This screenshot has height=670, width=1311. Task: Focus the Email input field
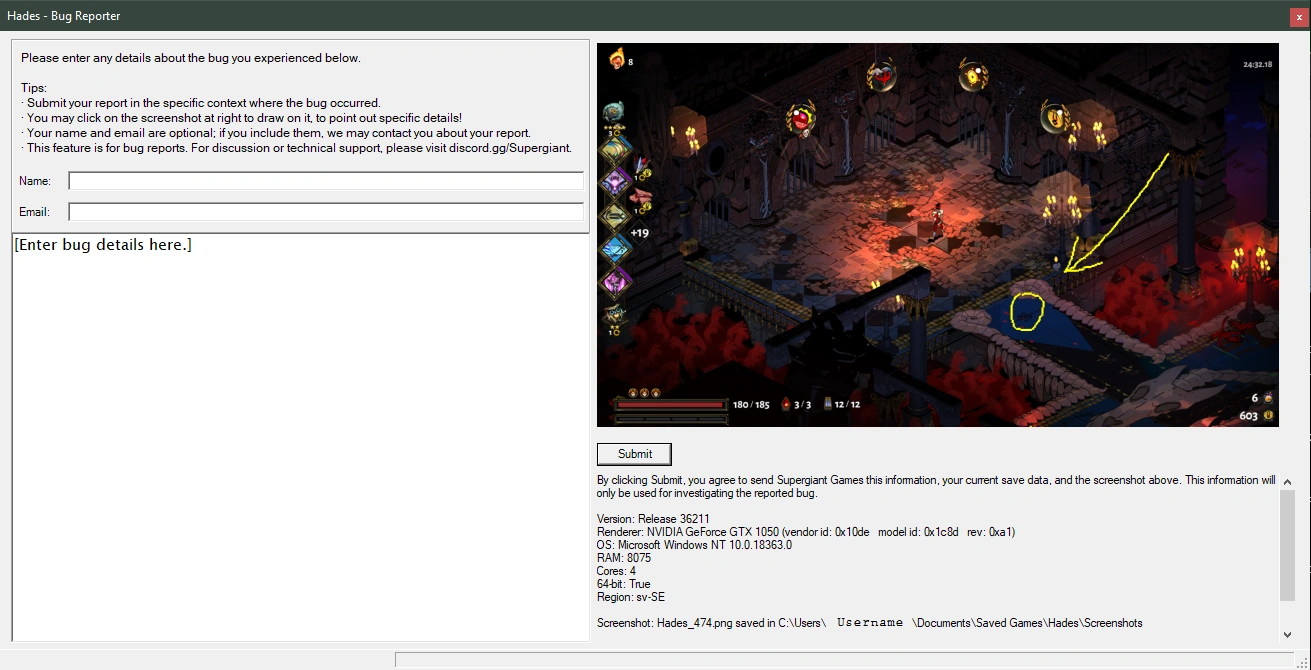(x=326, y=212)
